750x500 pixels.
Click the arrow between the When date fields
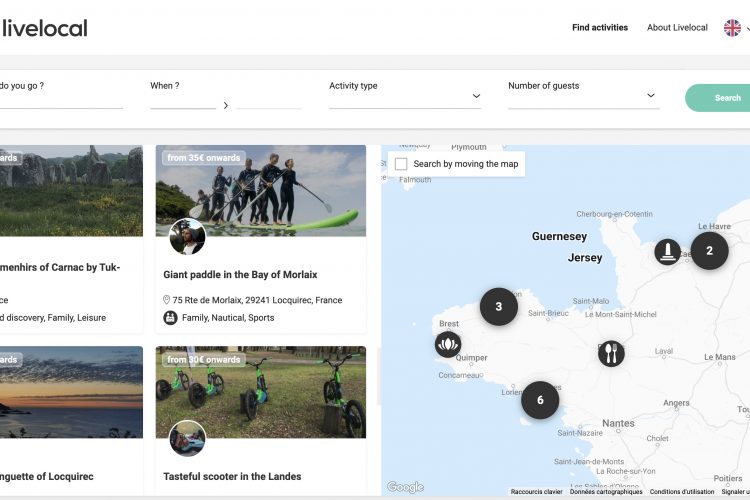(x=226, y=105)
